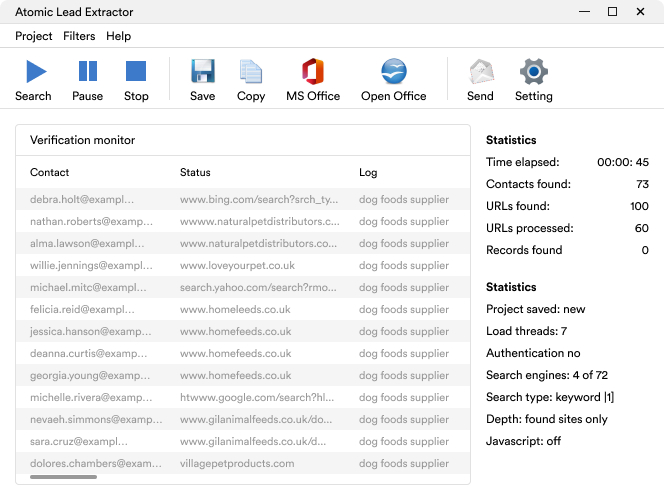Export results to MS Office

click(x=313, y=80)
